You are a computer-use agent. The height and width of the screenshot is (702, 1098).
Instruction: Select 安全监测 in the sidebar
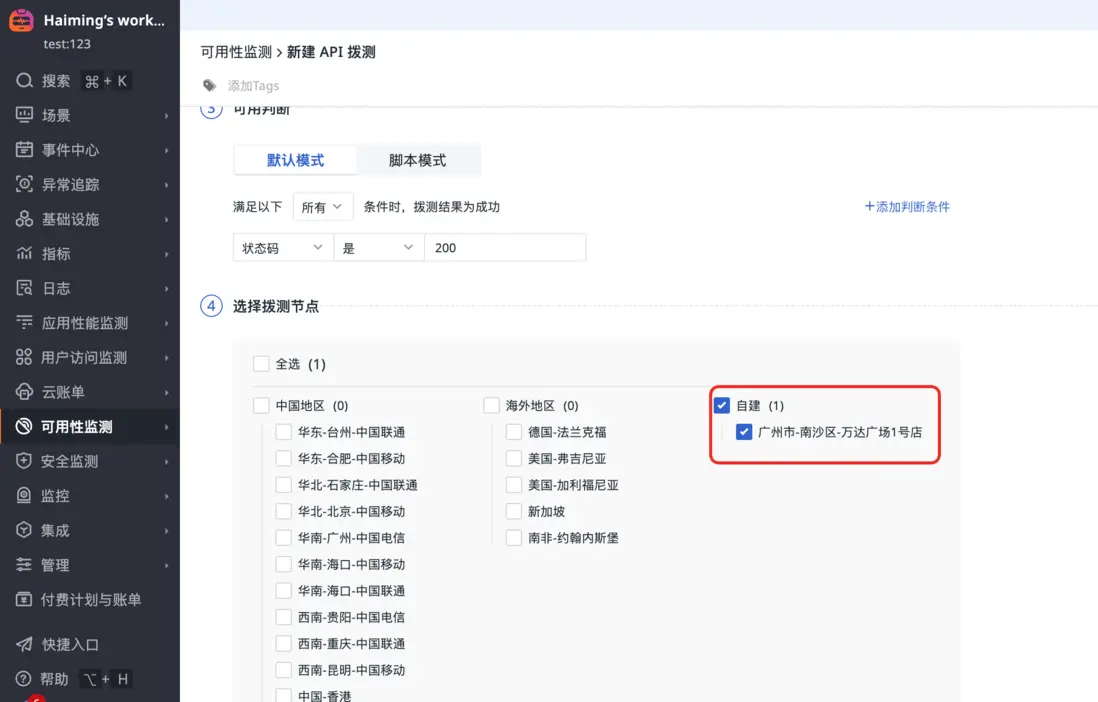pos(64,461)
